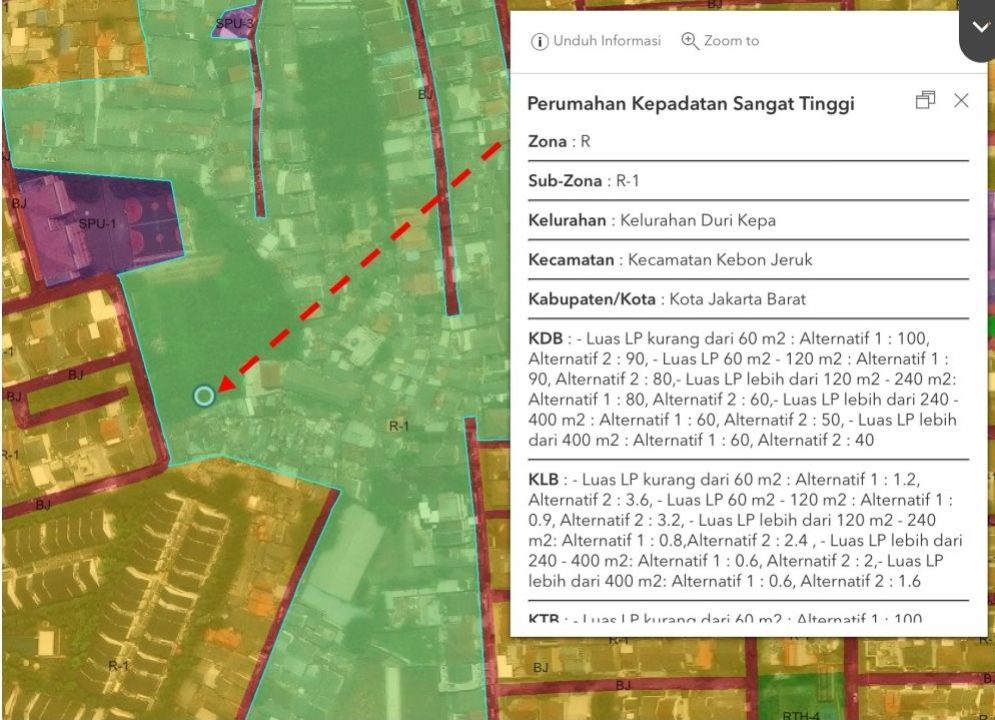
Task: Click the info icon beside Unduh Informasi
Action: click(x=540, y=41)
